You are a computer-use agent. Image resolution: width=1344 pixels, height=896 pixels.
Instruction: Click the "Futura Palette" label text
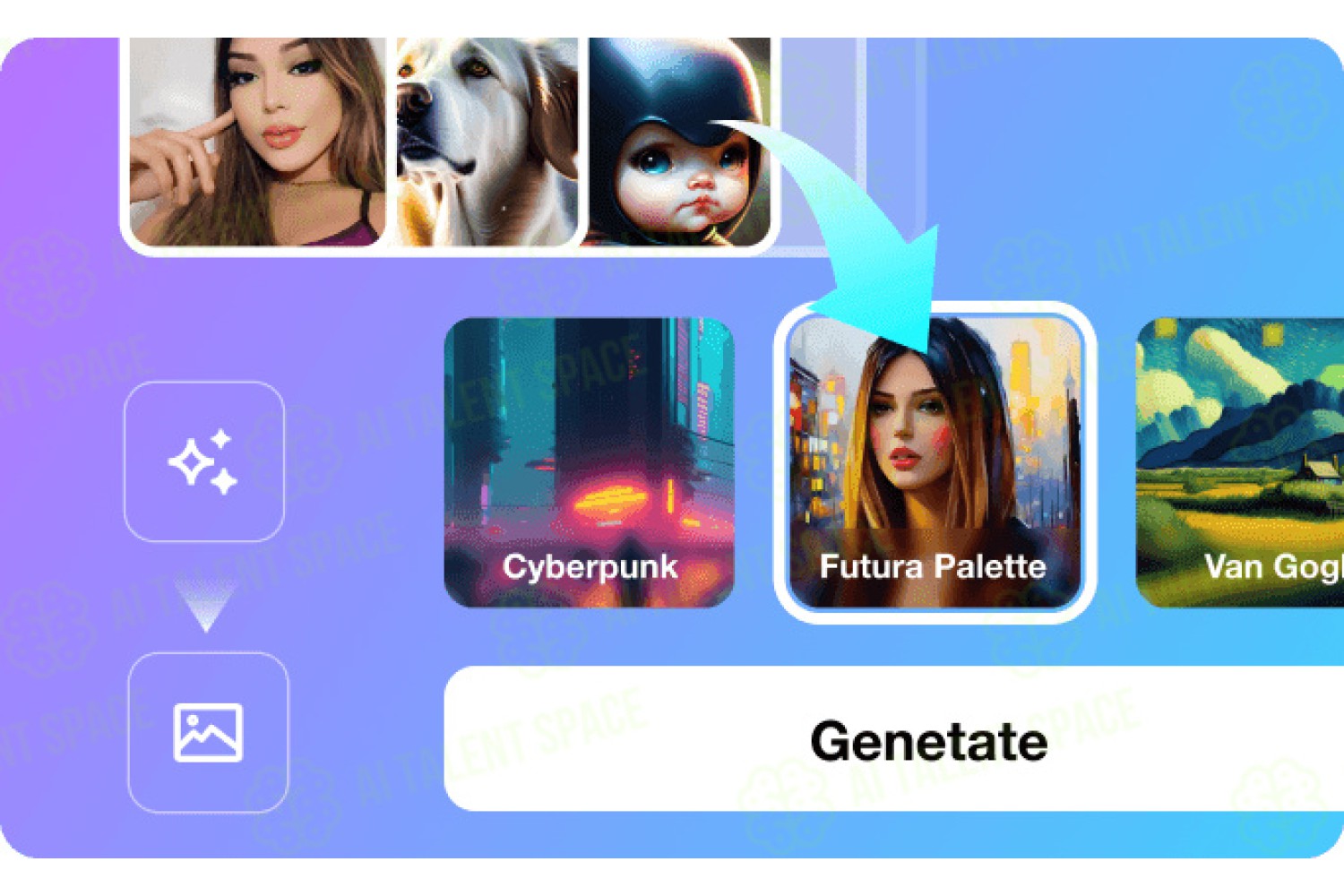(933, 566)
